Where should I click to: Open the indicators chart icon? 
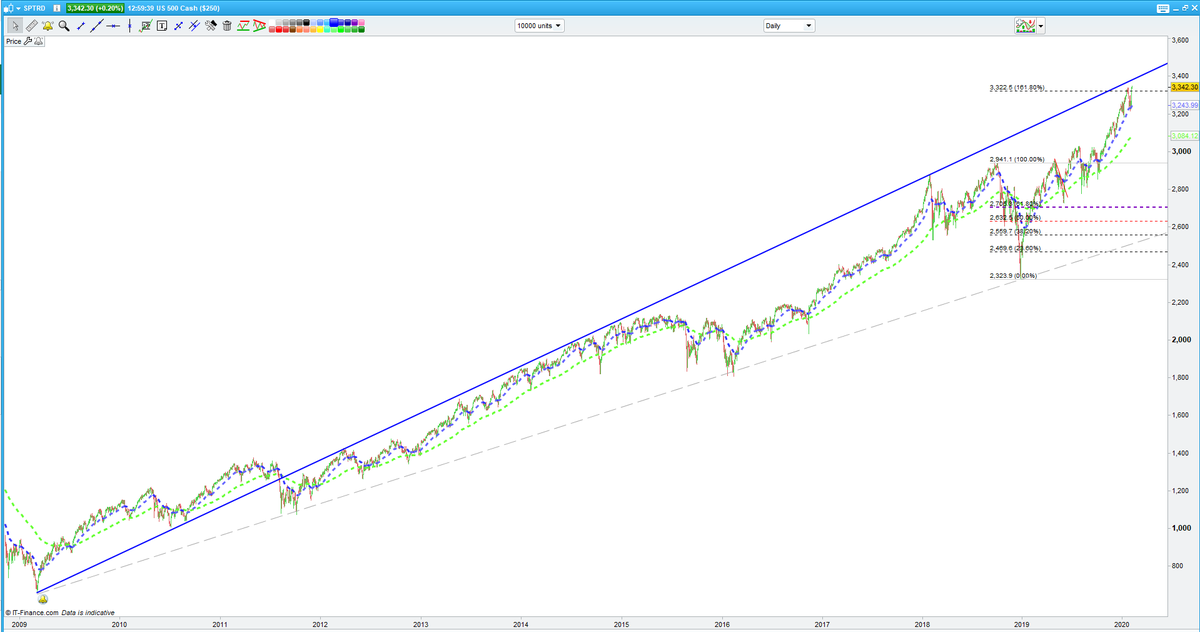pos(1025,25)
